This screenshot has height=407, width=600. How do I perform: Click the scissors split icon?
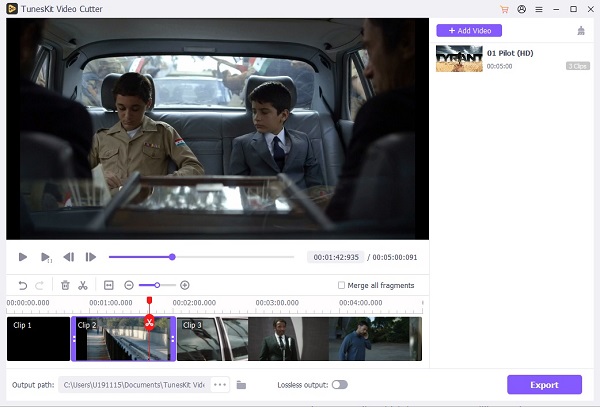click(x=83, y=285)
